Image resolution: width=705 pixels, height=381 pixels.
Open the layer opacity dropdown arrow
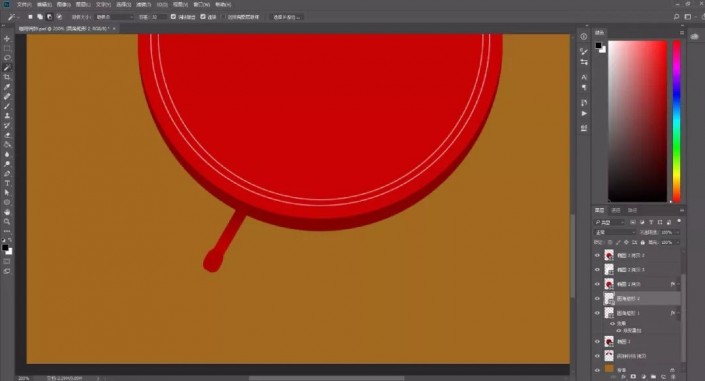click(678, 232)
